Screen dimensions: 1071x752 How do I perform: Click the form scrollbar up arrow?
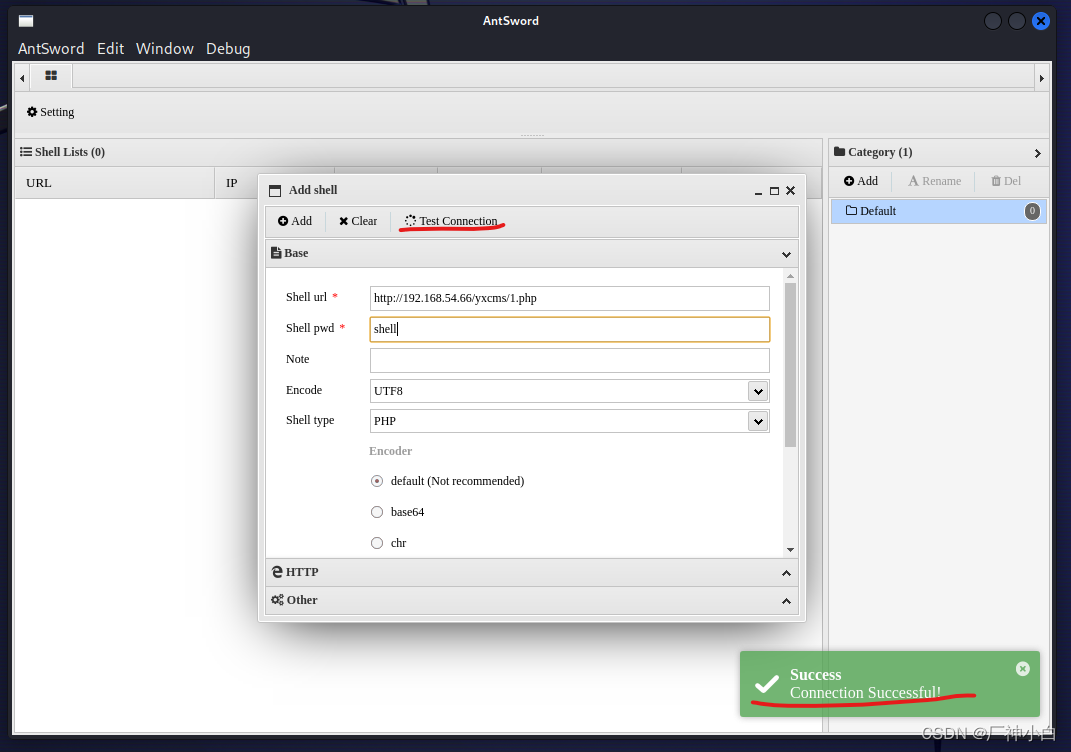[790, 276]
